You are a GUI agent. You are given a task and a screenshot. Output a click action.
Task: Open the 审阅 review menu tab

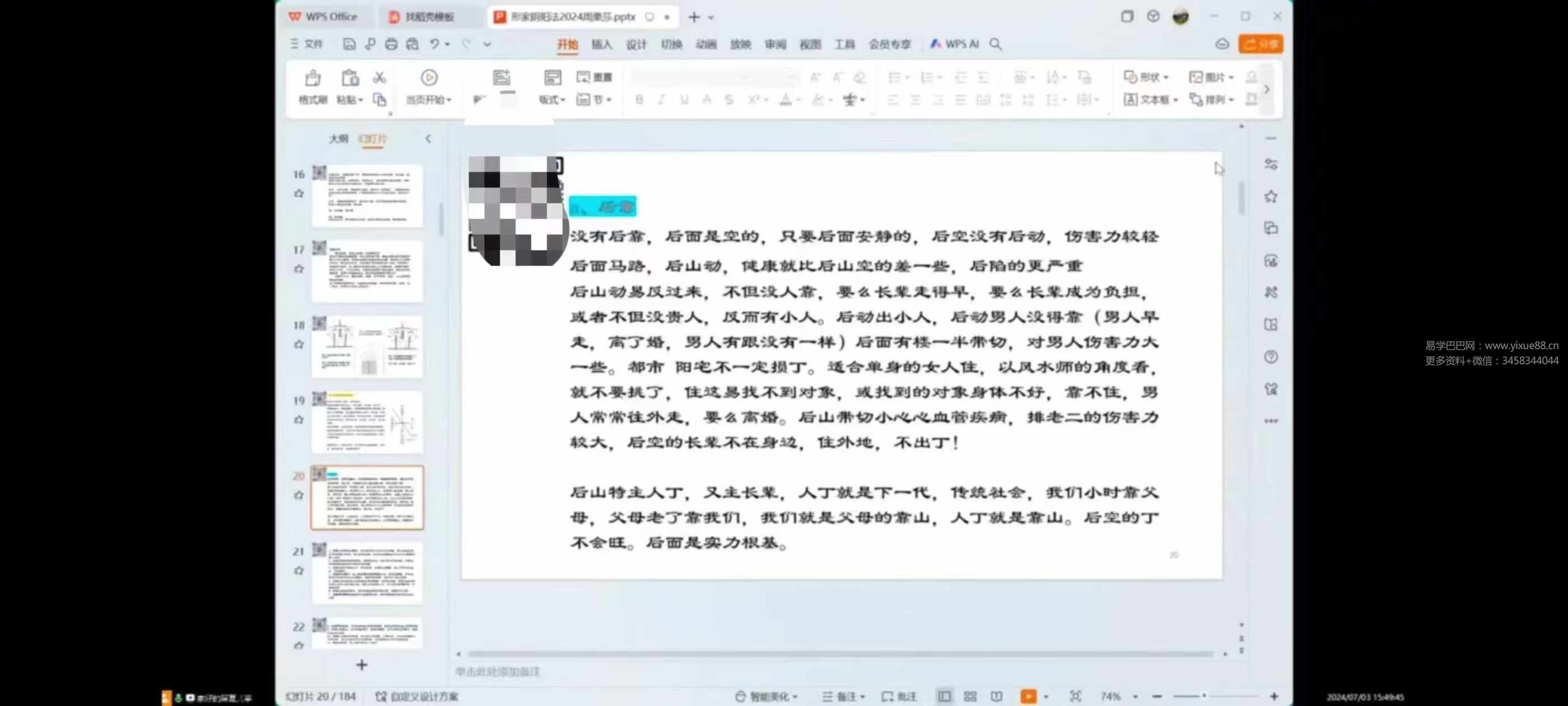(x=774, y=44)
